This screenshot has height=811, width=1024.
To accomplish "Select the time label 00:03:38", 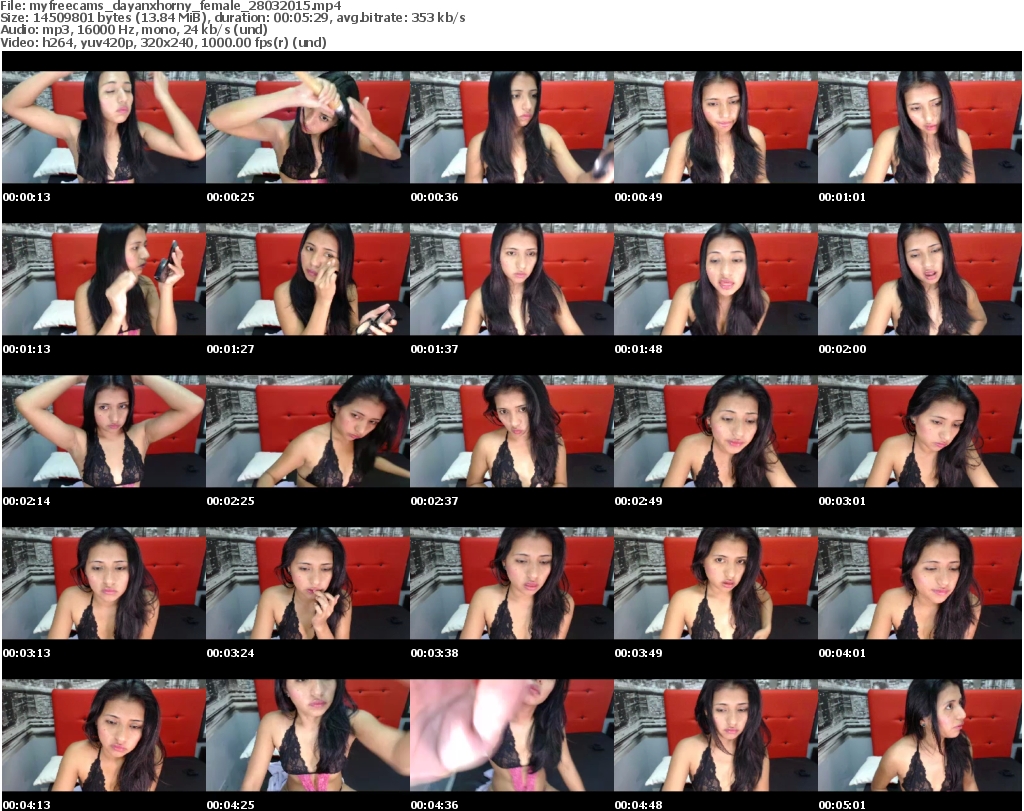I will pos(434,653).
